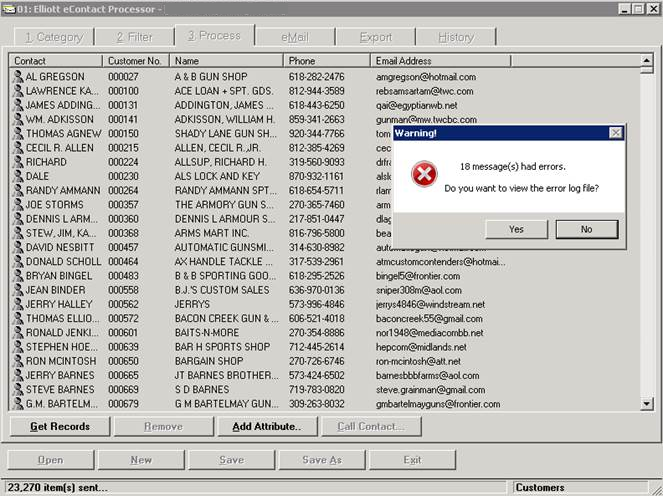Viewport: 663px width, 496px height.
Task: Click the contact icon for STEVE BARNES
Action: [x=18, y=389]
